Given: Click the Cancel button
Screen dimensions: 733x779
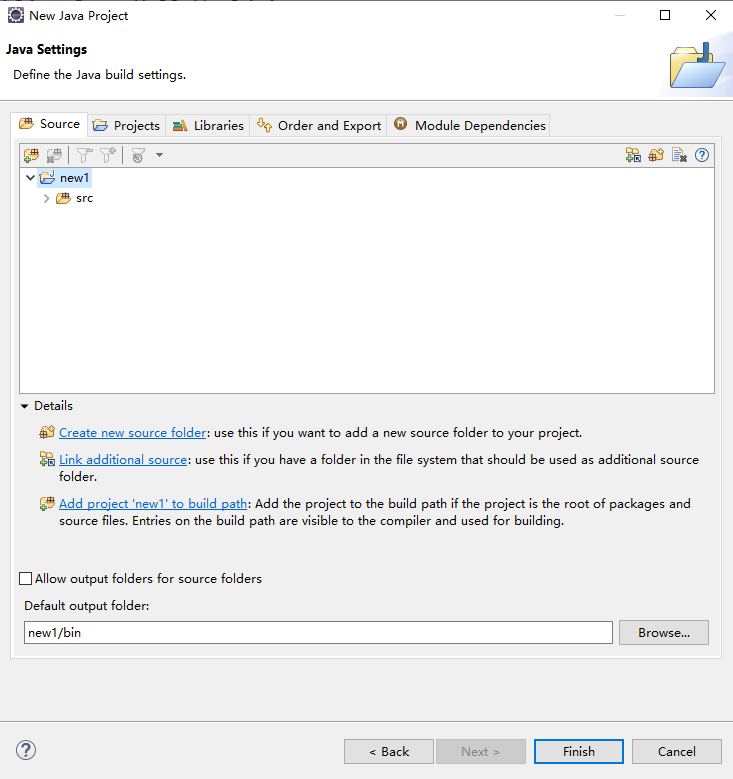Looking at the screenshot, I should coord(676,751).
